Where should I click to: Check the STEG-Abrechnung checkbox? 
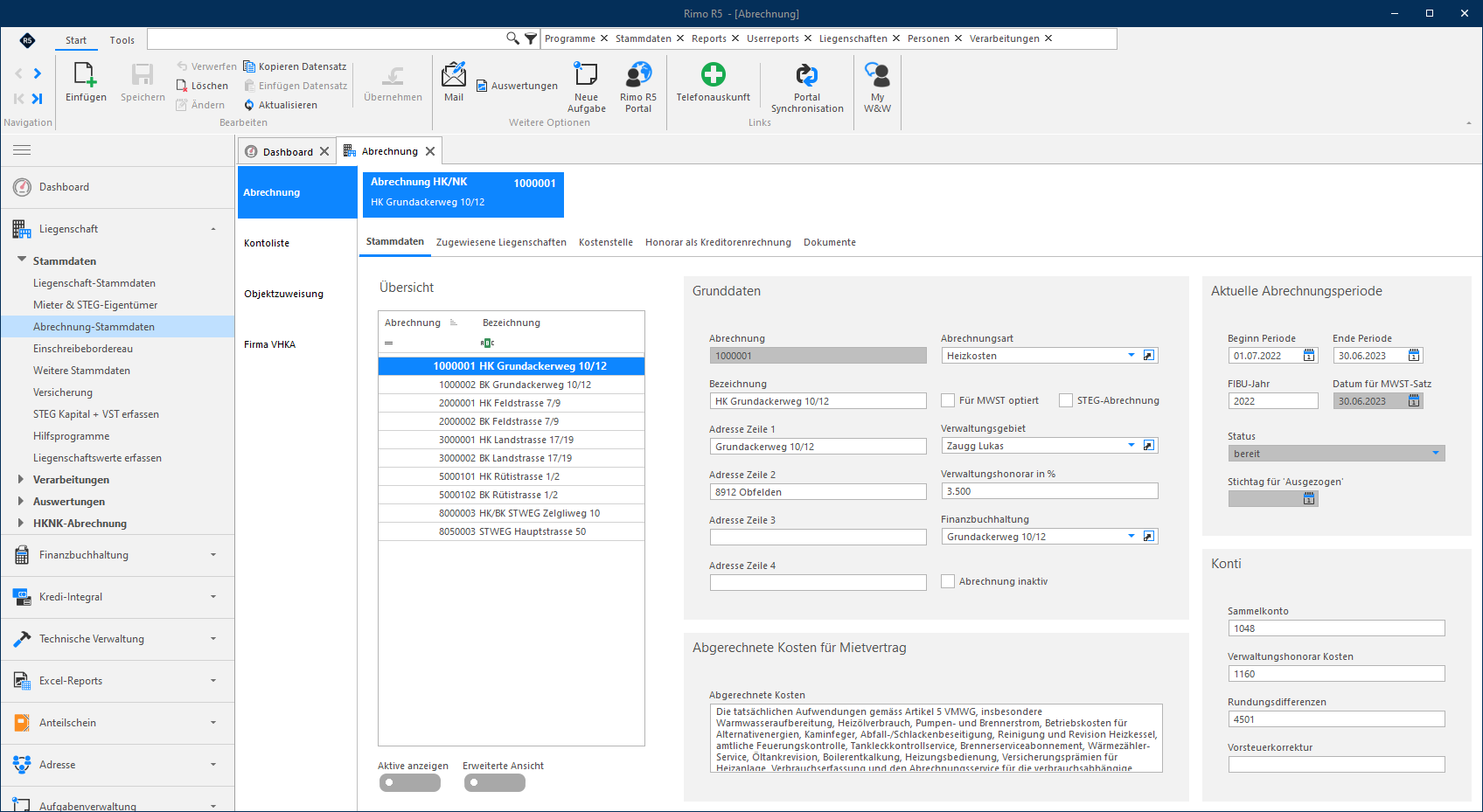coord(1066,400)
